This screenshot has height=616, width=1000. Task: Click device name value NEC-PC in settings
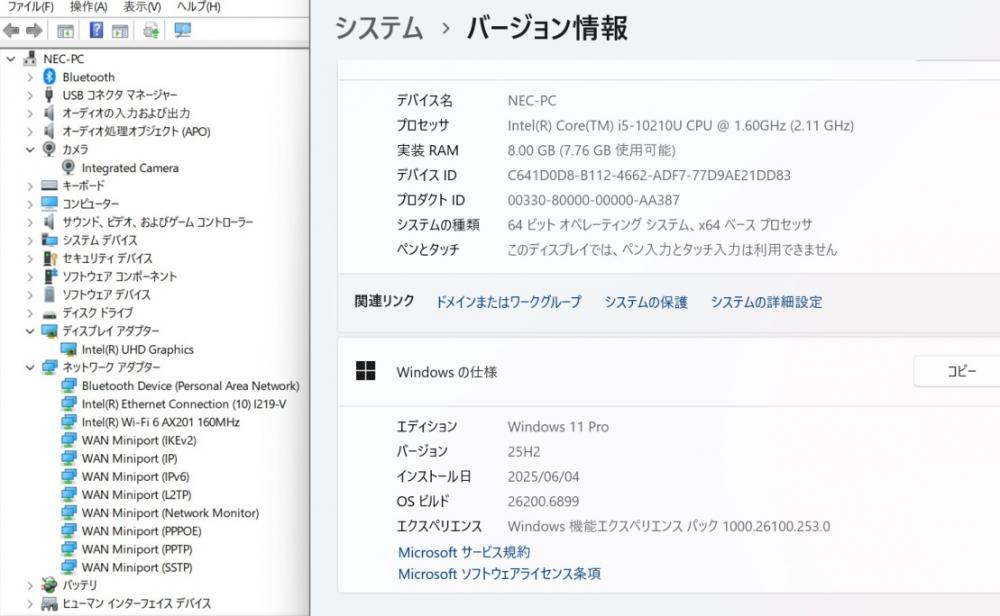531,100
